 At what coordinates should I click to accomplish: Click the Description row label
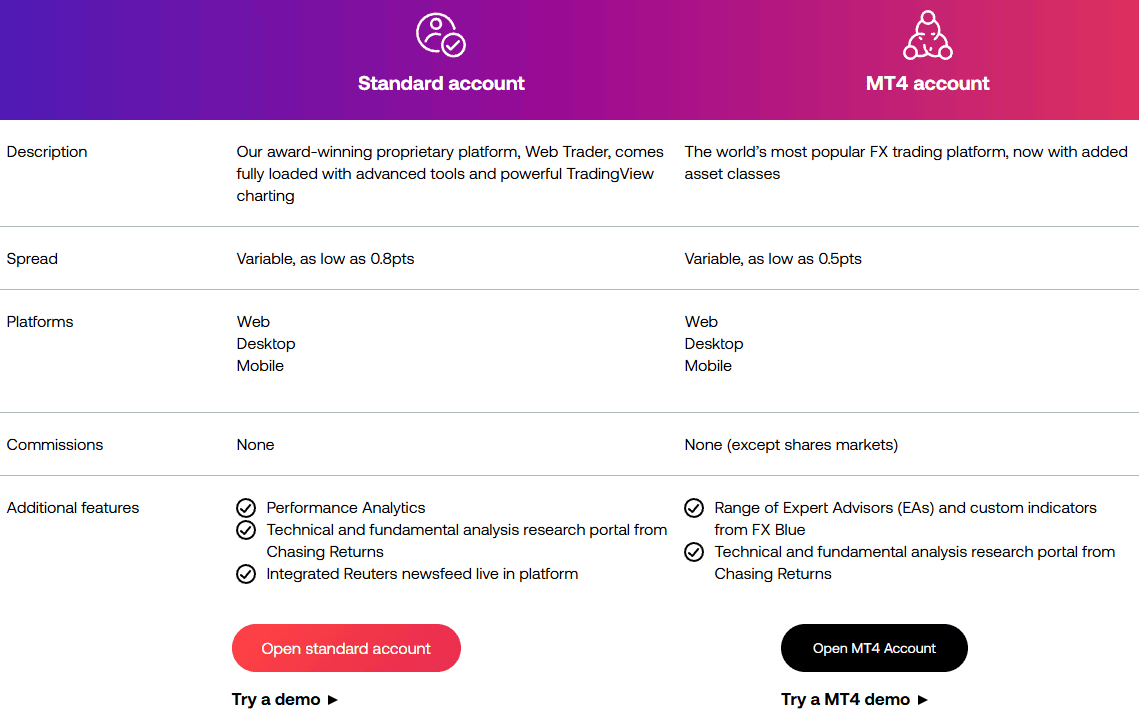click(47, 152)
